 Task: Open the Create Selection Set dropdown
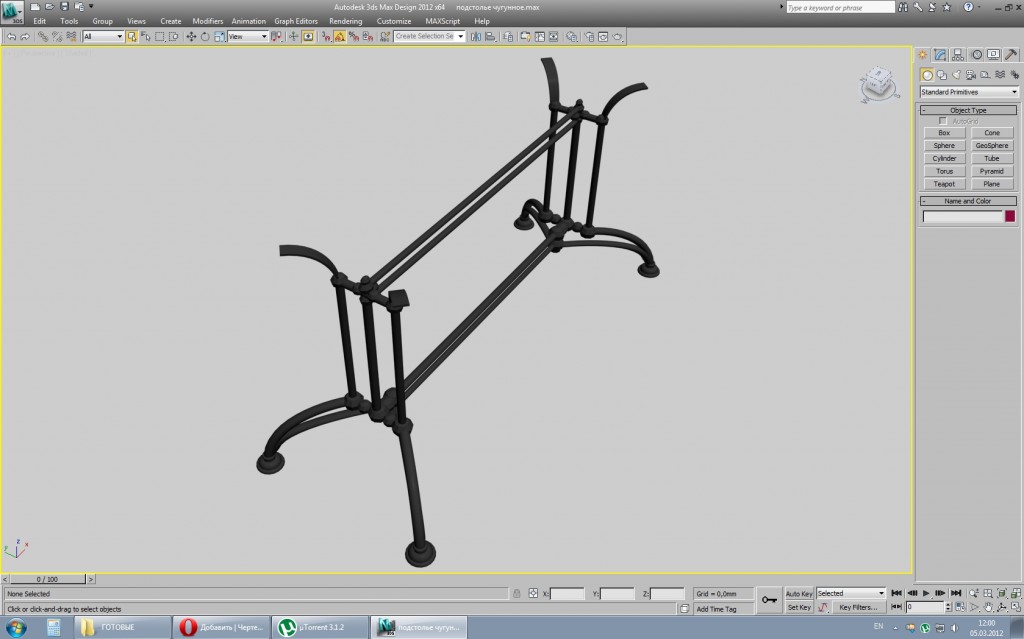[x=429, y=37]
